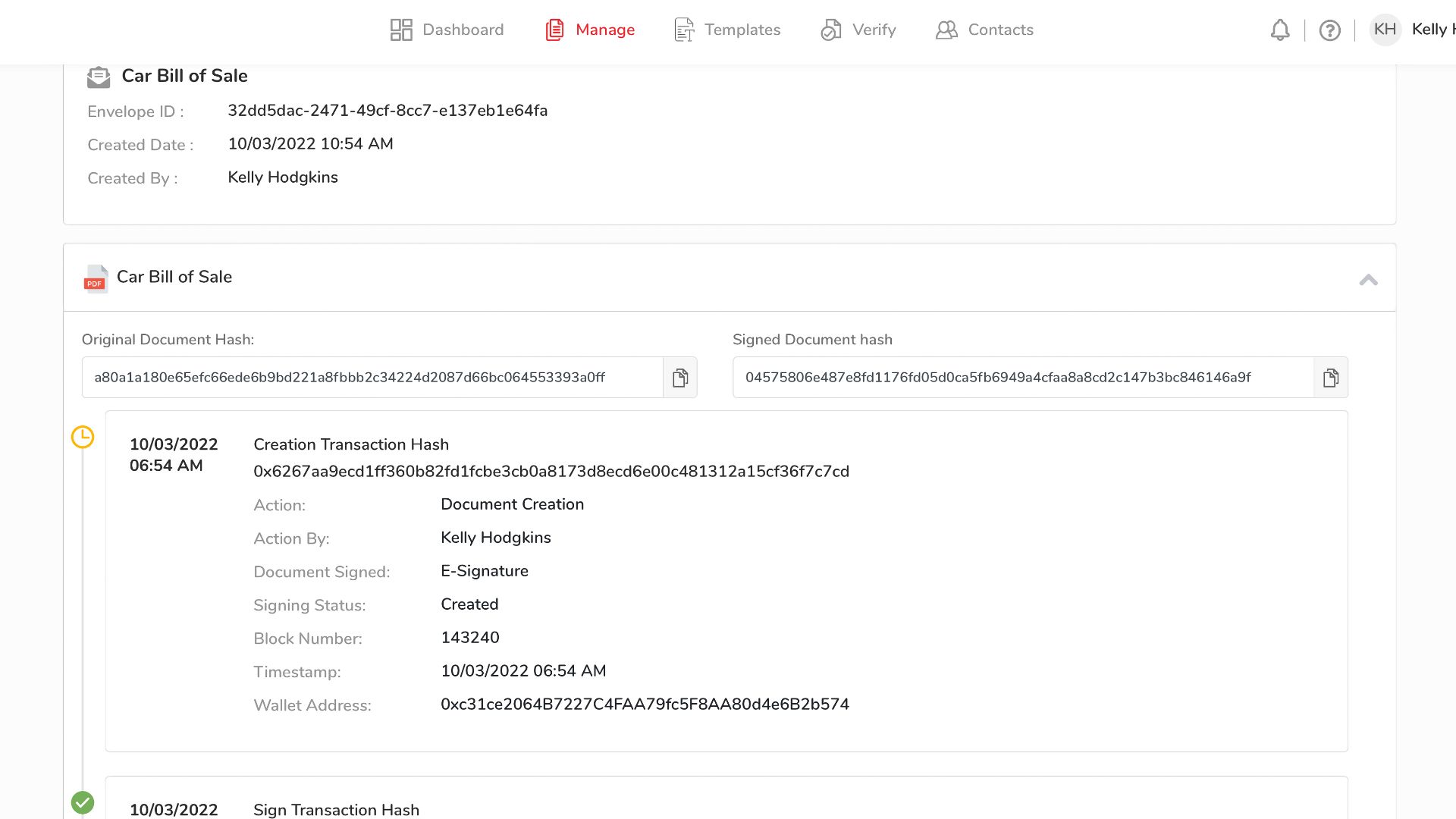Open the Dashboard tab

click(x=447, y=30)
